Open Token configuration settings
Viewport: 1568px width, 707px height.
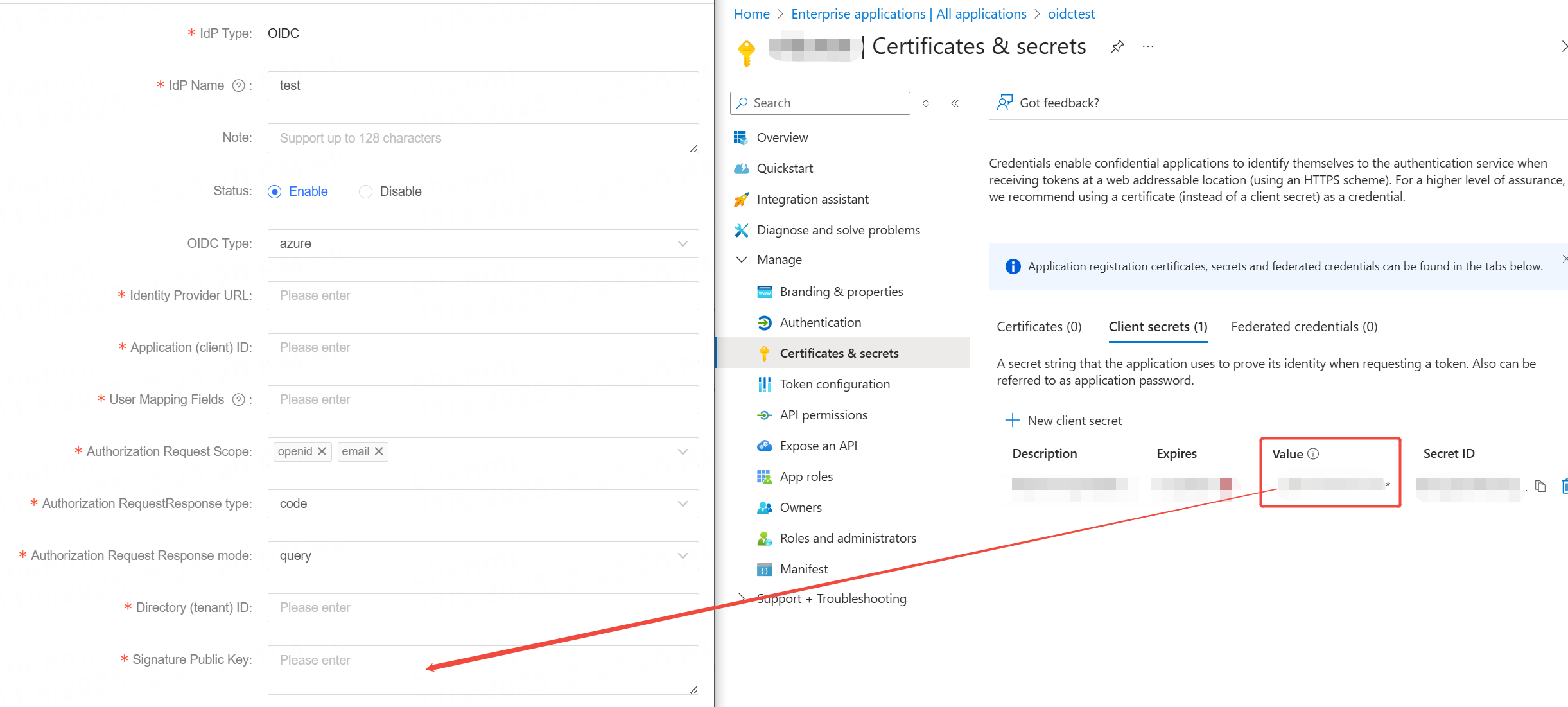click(x=835, y=383)
